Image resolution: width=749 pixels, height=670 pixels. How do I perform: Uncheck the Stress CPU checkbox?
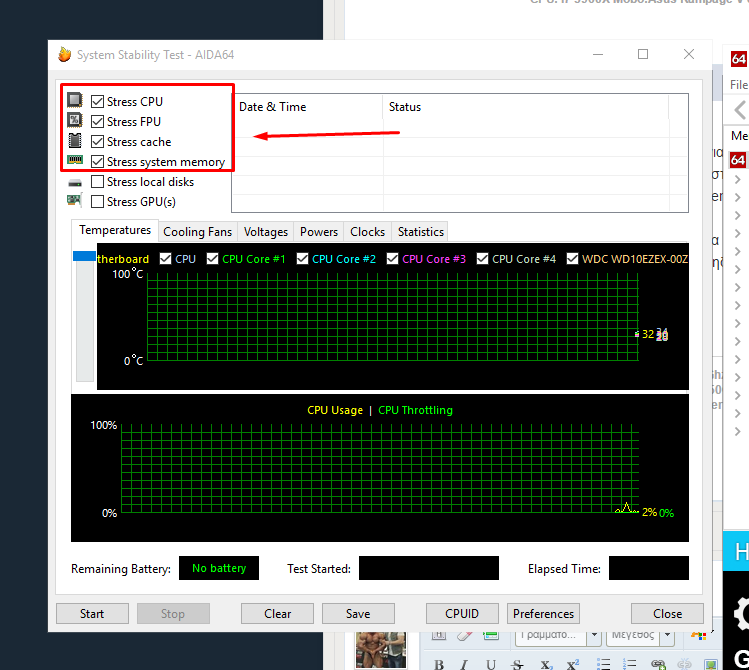(x=97, y=101)
